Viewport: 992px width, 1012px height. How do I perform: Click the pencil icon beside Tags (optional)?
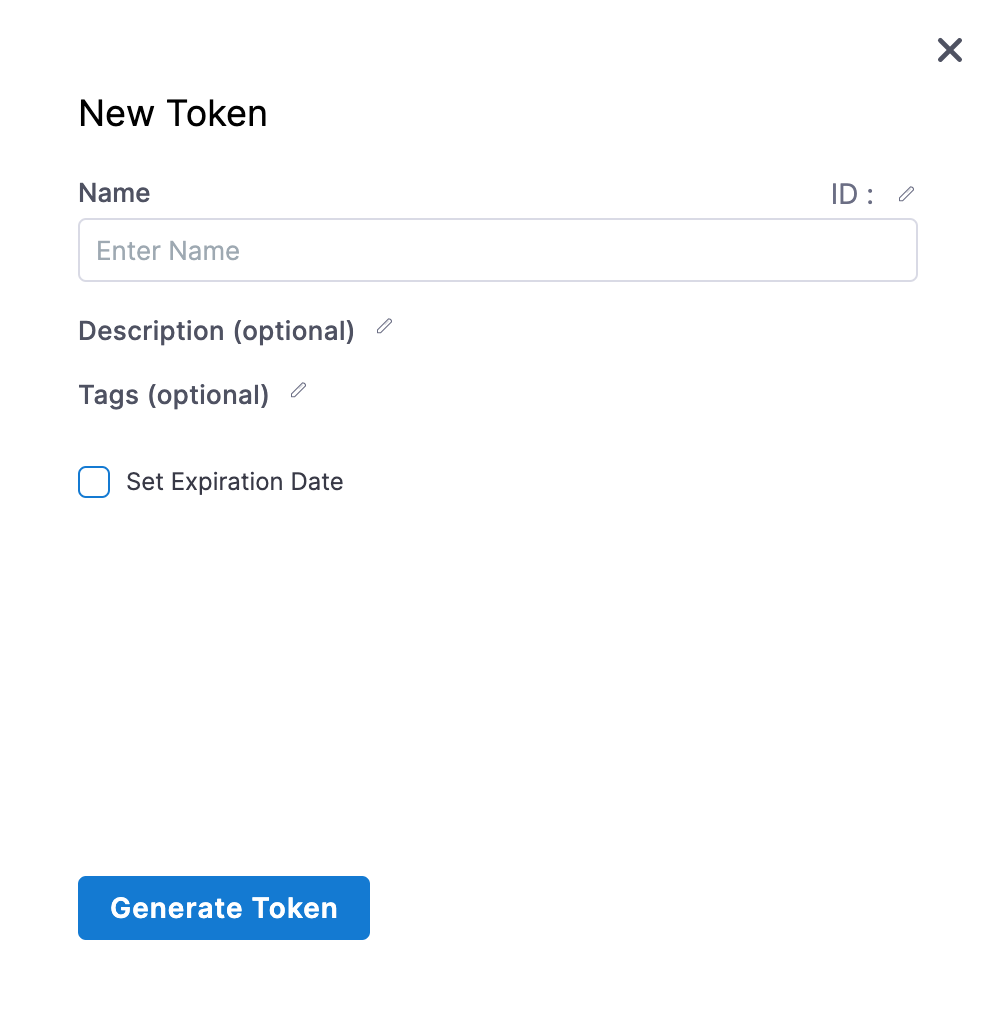[298, 390]
